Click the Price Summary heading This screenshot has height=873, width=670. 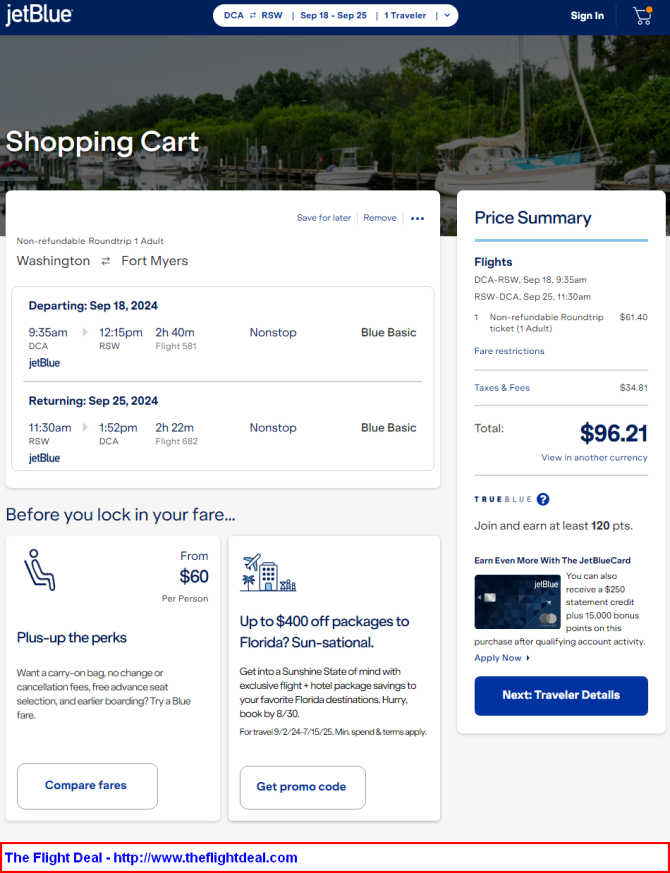(532, 218)
